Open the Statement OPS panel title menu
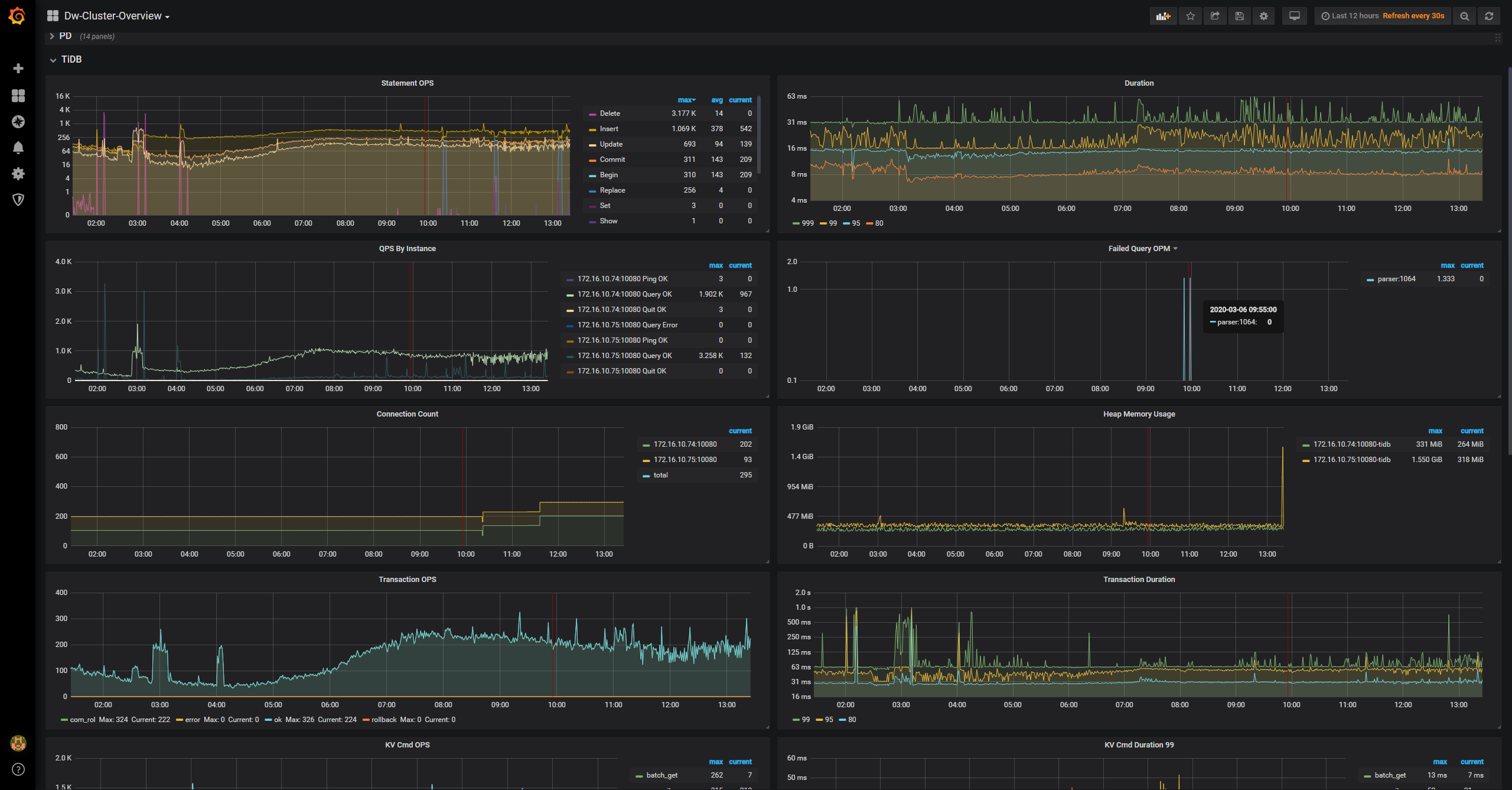 point(407,83)
